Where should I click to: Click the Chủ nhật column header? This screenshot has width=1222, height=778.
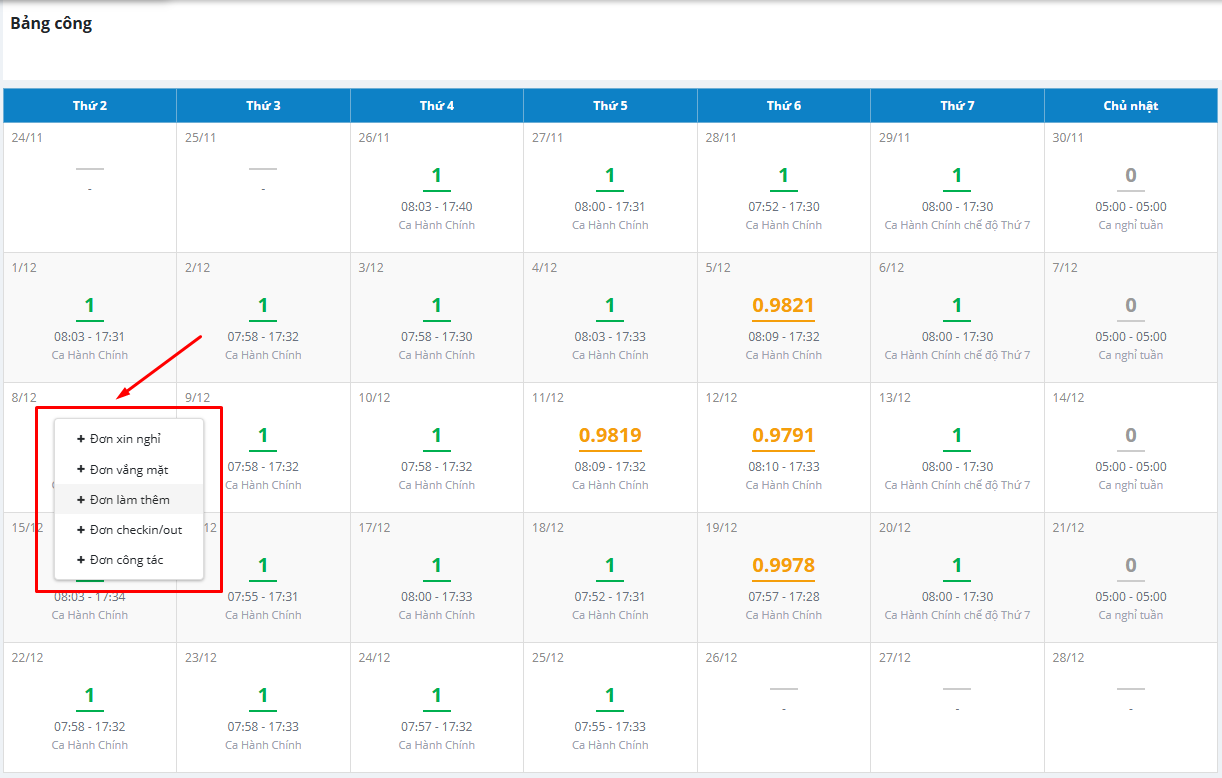tap(1130, 106)
